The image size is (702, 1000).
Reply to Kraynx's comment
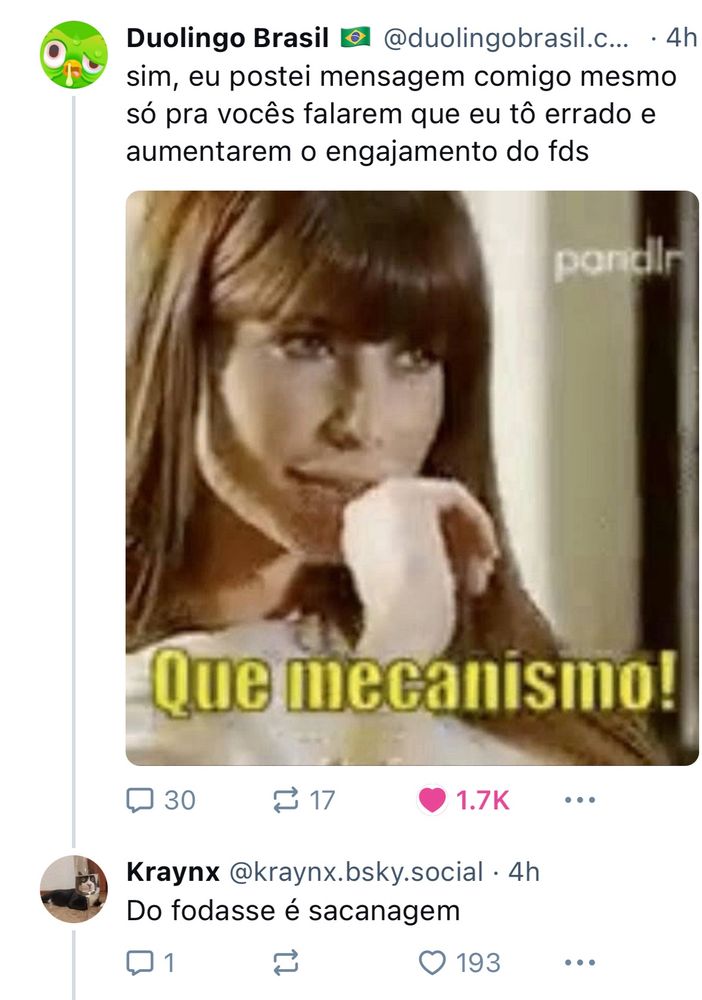[140, 962]
